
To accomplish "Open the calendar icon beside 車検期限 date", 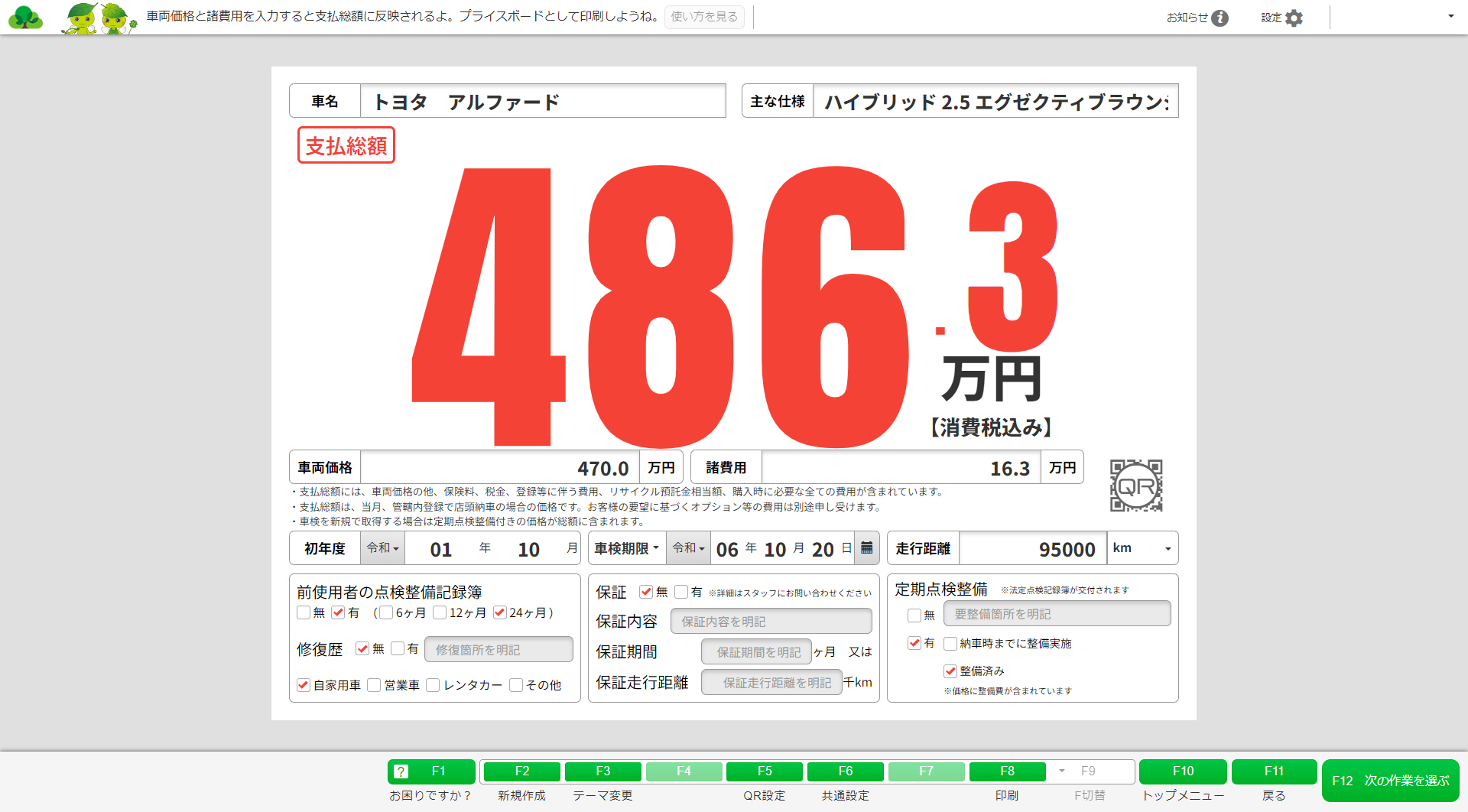I will pos(866,547).
